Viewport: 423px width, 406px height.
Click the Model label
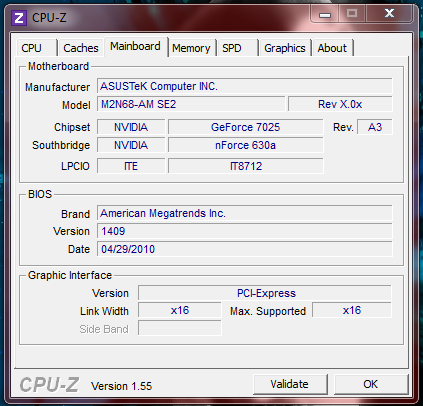point(76,105)
